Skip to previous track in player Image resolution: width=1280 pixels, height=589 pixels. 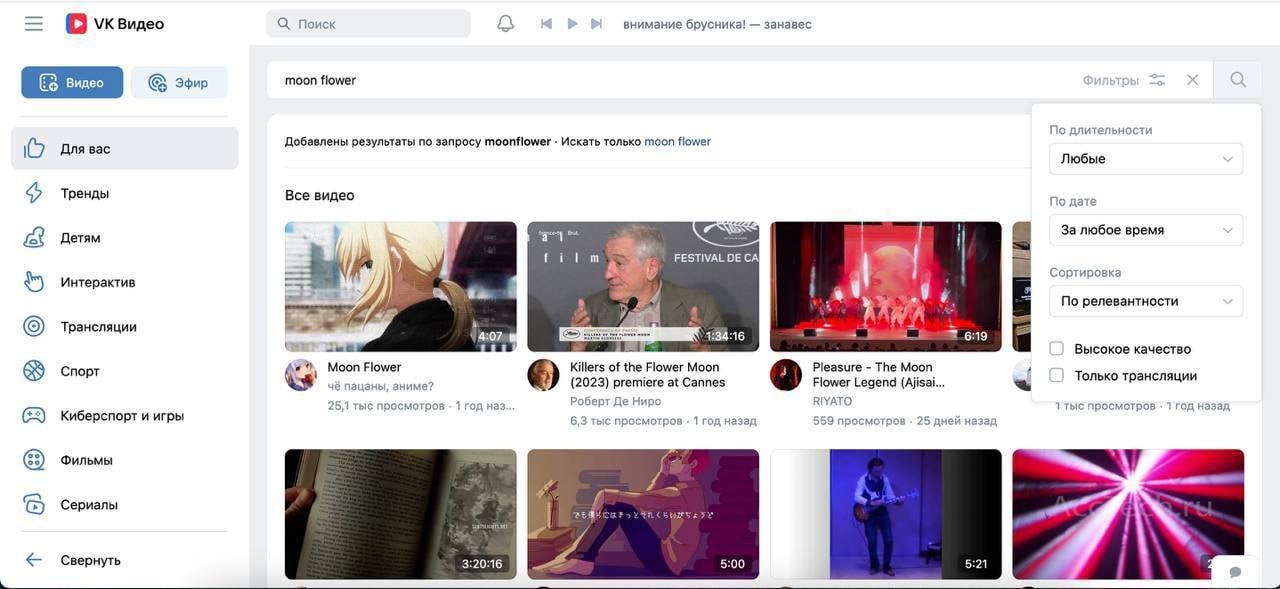click(546, 24)
